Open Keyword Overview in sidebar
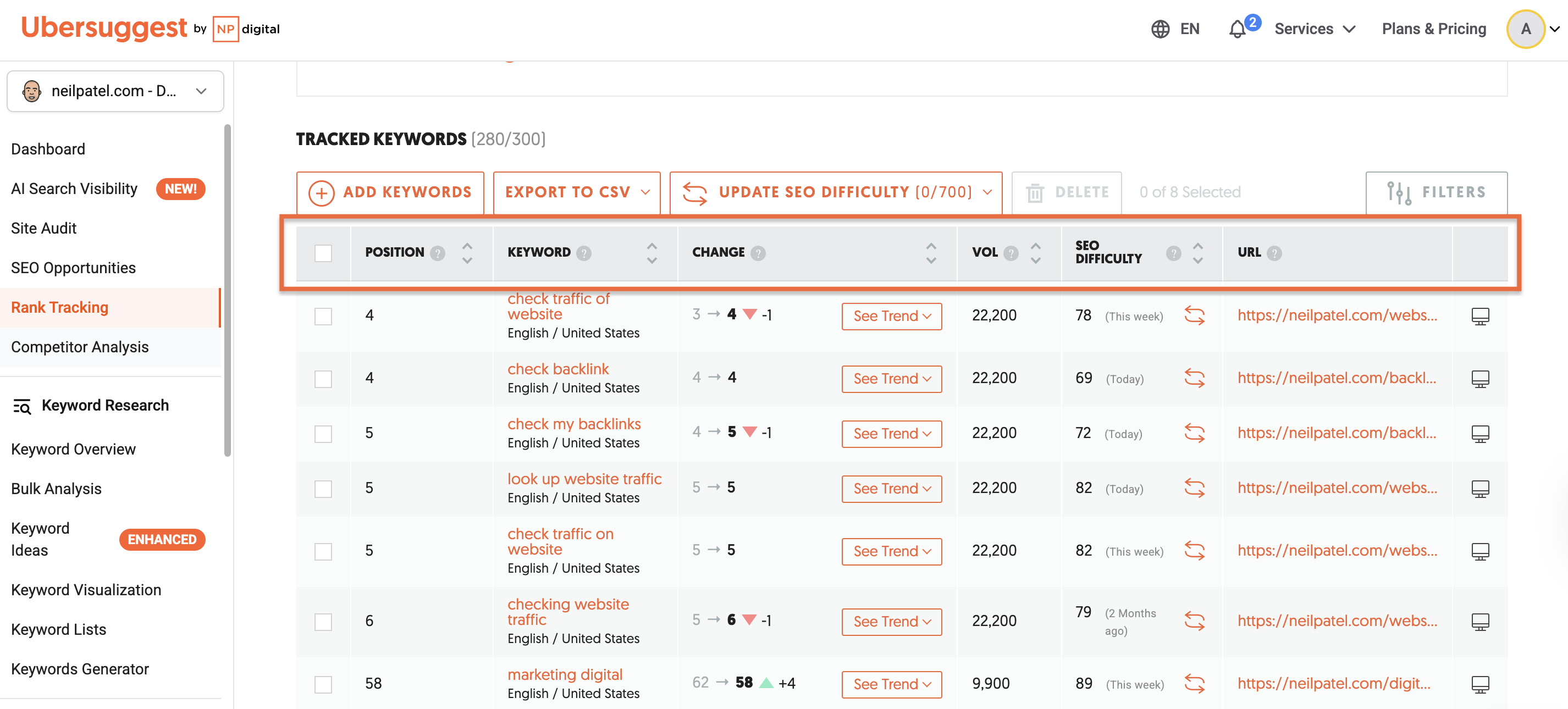Image resolution: width=1568 pixels, height=709 pixels. click(x=73, y=448)
